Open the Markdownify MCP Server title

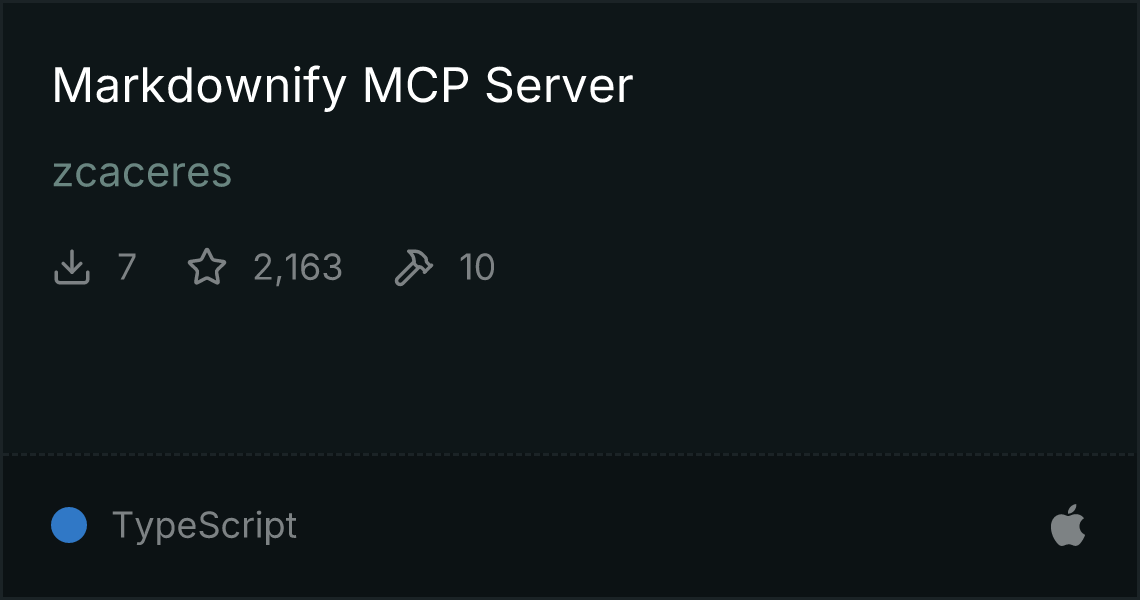[x=342, y=87]
